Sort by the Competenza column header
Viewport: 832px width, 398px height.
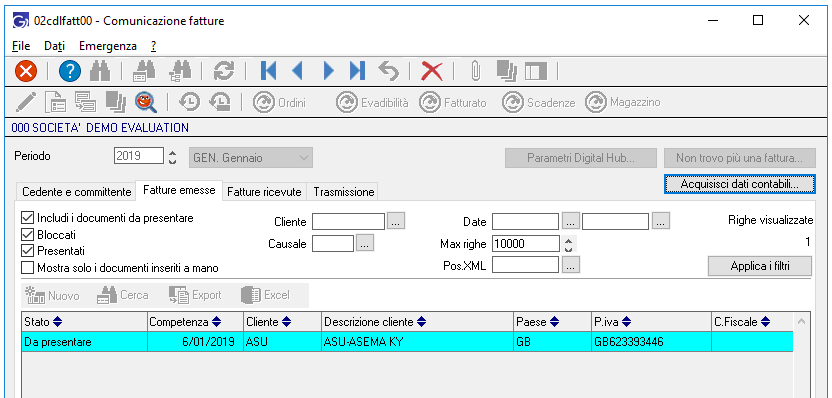click(195, 322)
